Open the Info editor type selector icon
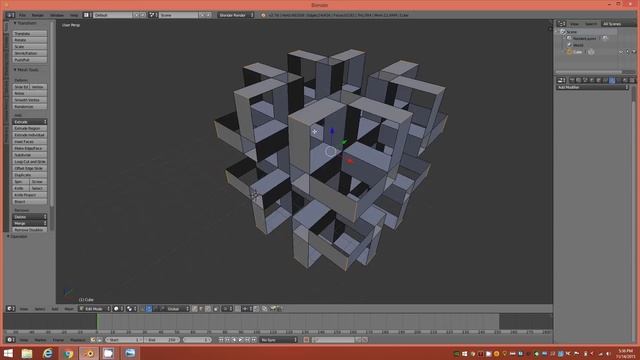 click(10, 15)
